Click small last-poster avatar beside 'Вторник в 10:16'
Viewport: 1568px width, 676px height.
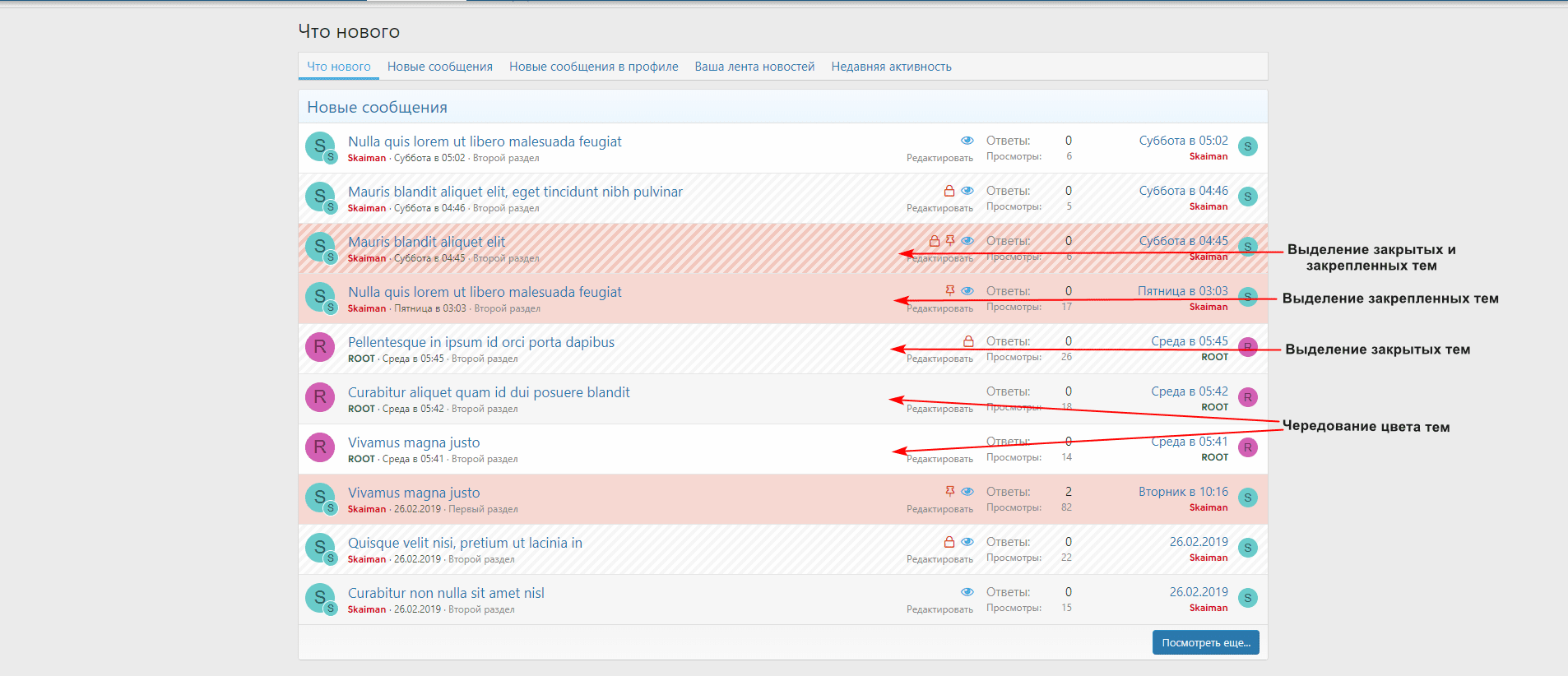[1247, 498]
